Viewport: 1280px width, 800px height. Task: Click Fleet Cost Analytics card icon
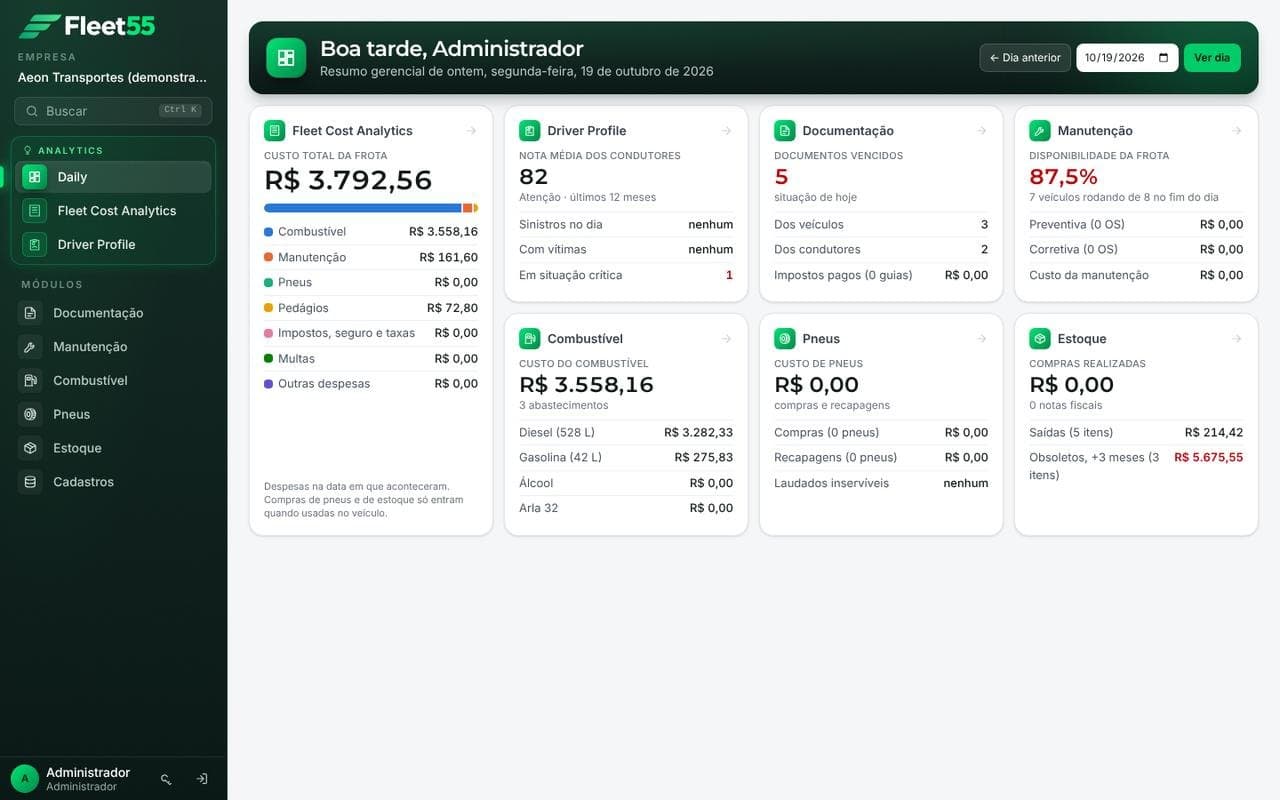pos(274,131)
